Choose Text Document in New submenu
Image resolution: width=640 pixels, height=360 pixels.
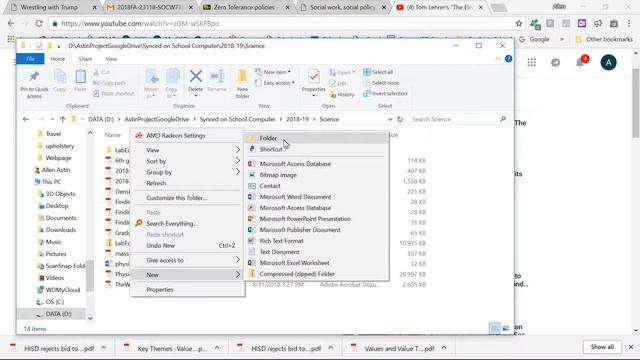click(x=316, y=252)
